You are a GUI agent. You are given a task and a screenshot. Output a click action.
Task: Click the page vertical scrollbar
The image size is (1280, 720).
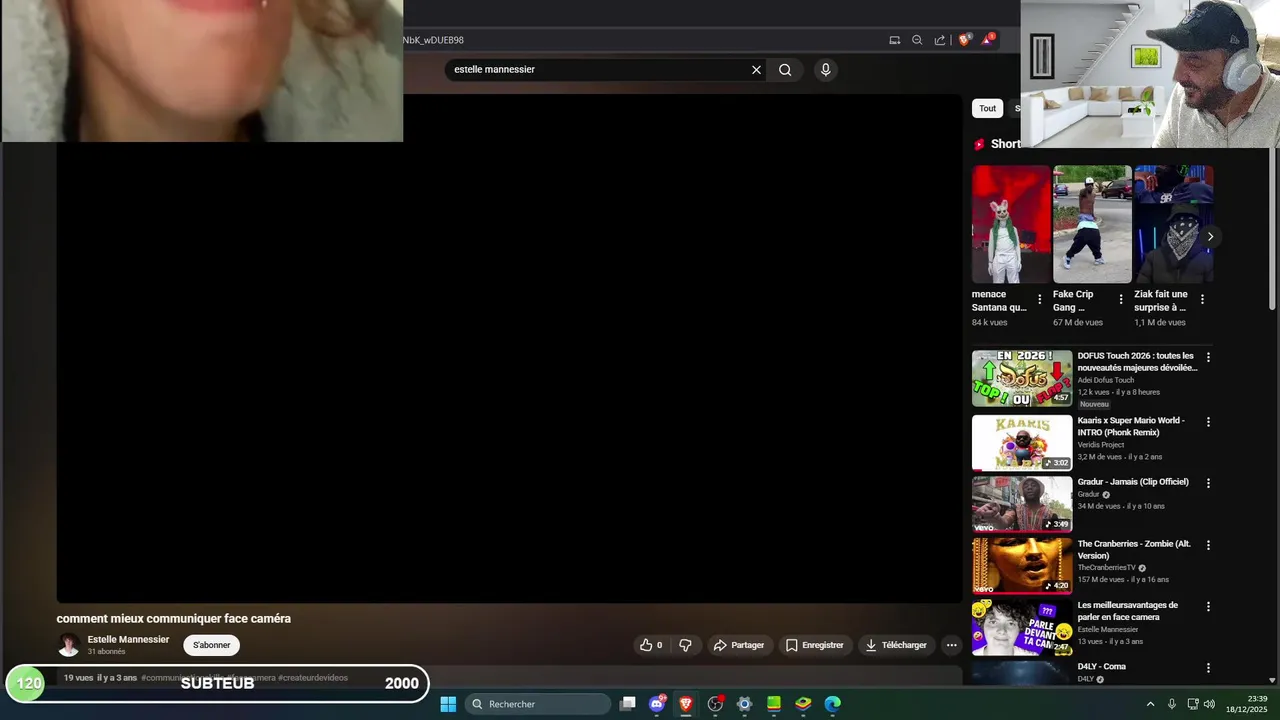1273,230
